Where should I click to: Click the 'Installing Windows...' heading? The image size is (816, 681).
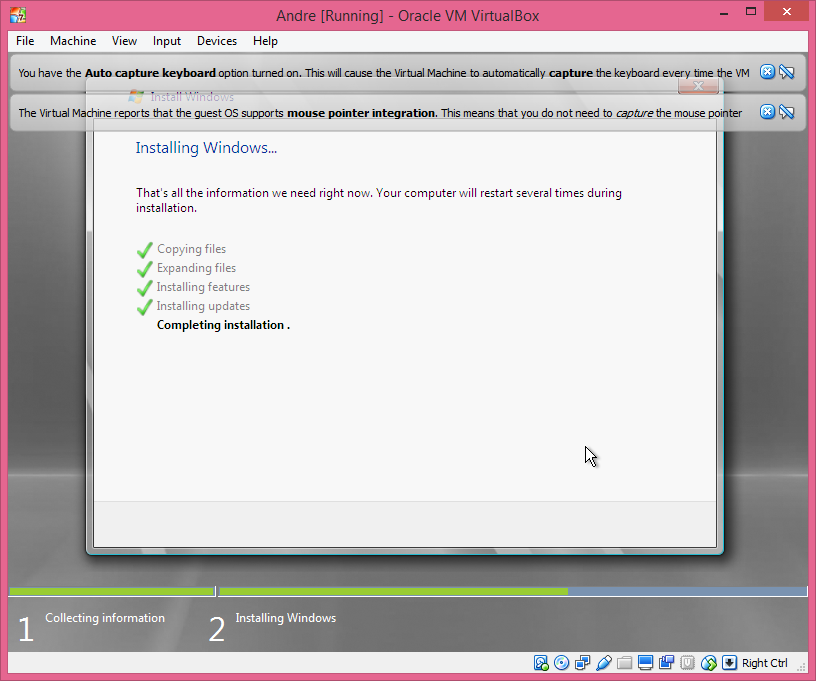(206, 148)
